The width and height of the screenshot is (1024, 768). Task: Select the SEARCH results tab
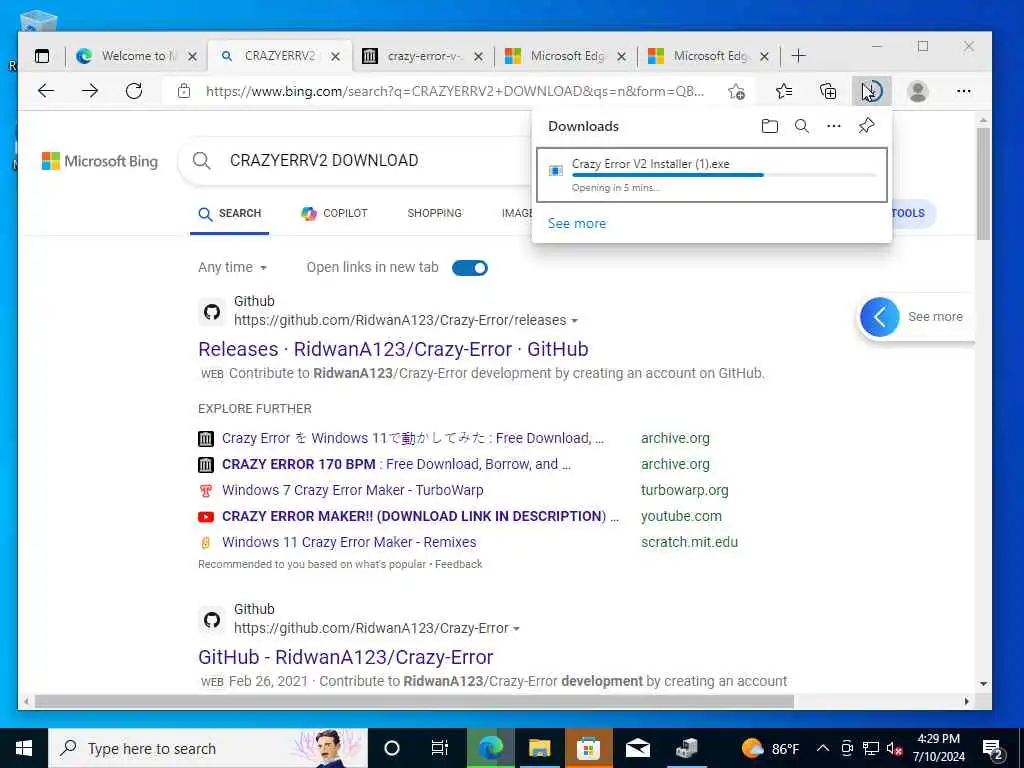click(230, 214)
